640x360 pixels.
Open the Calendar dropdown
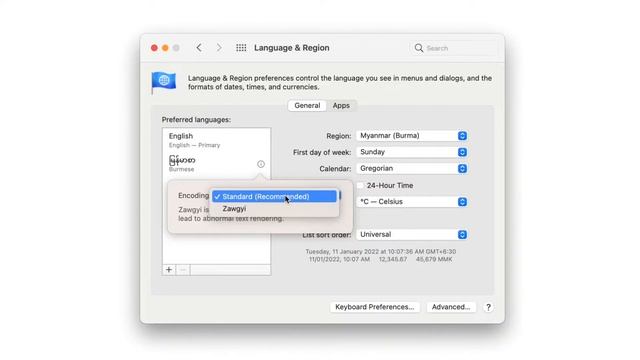click(x=412, y=168)
